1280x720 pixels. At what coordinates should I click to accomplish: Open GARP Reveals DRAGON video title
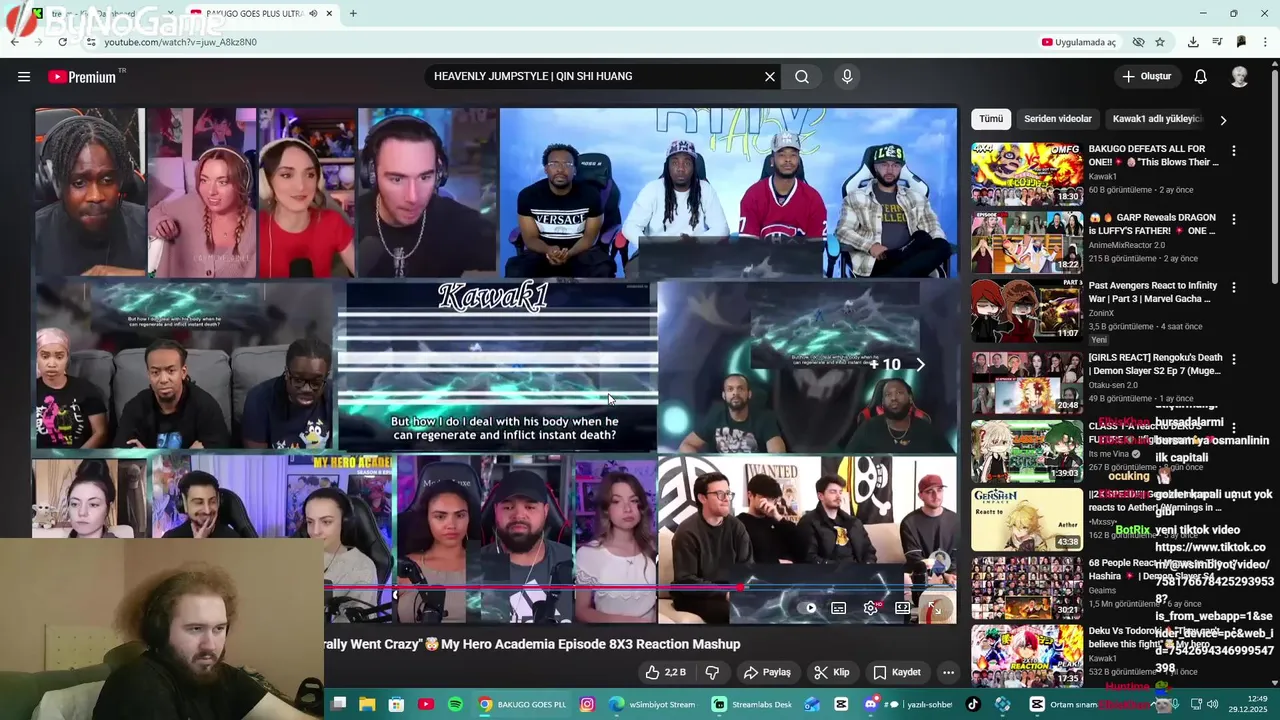pos(1152,224)
